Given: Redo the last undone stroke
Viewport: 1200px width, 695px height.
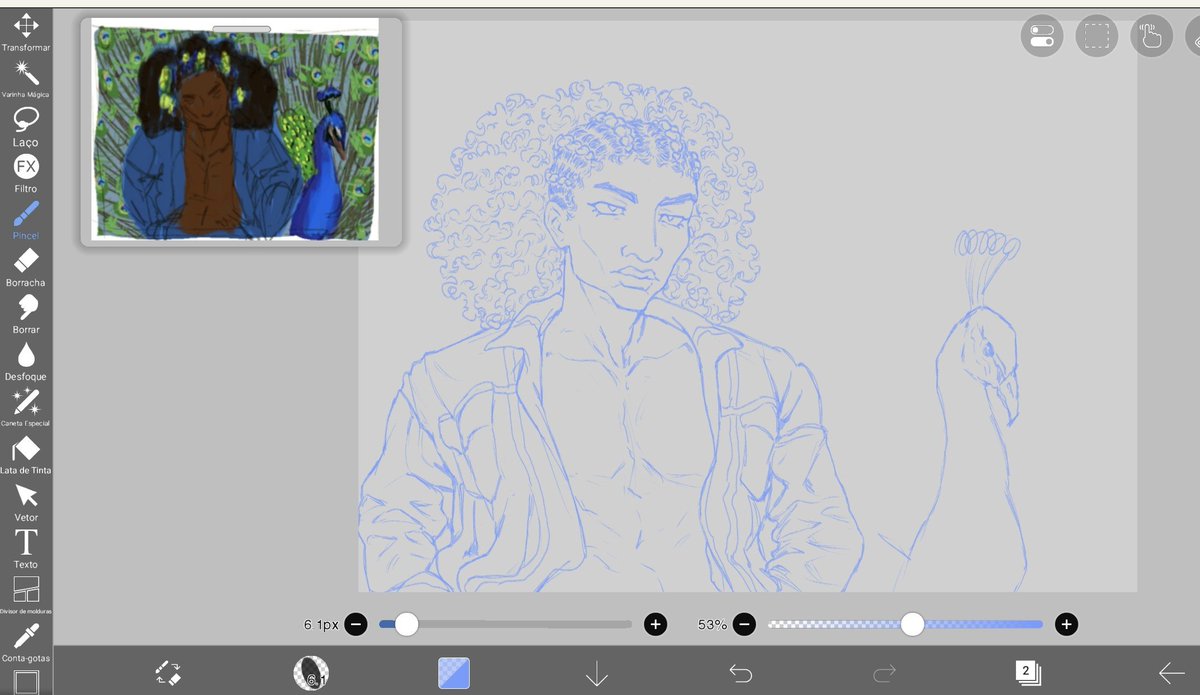Looking at the screenshot, I should coord(884,674).
